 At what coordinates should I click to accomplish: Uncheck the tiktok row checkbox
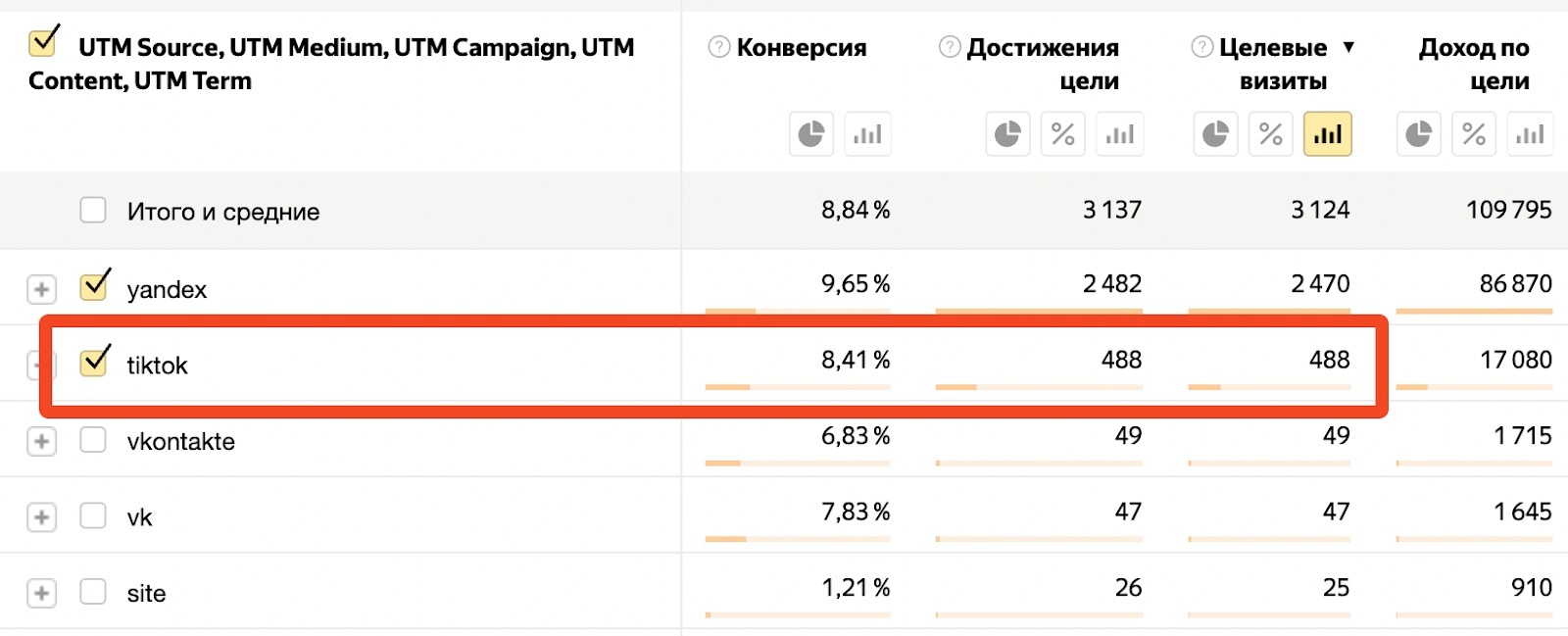click(94, 362)
